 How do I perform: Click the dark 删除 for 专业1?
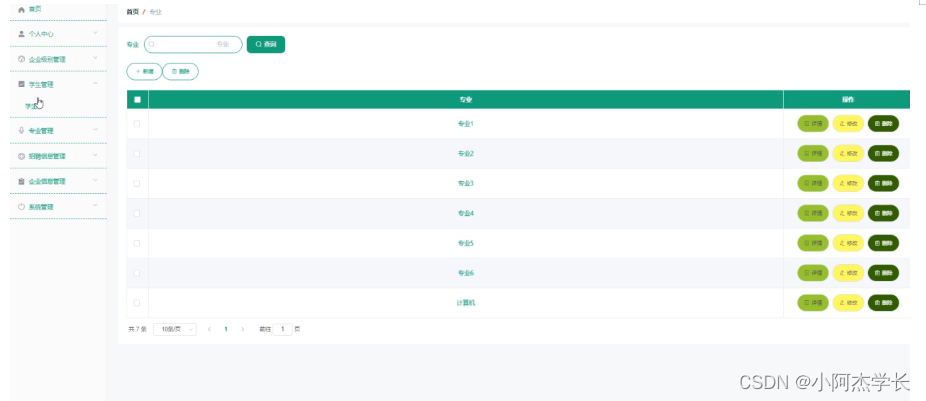883,123
